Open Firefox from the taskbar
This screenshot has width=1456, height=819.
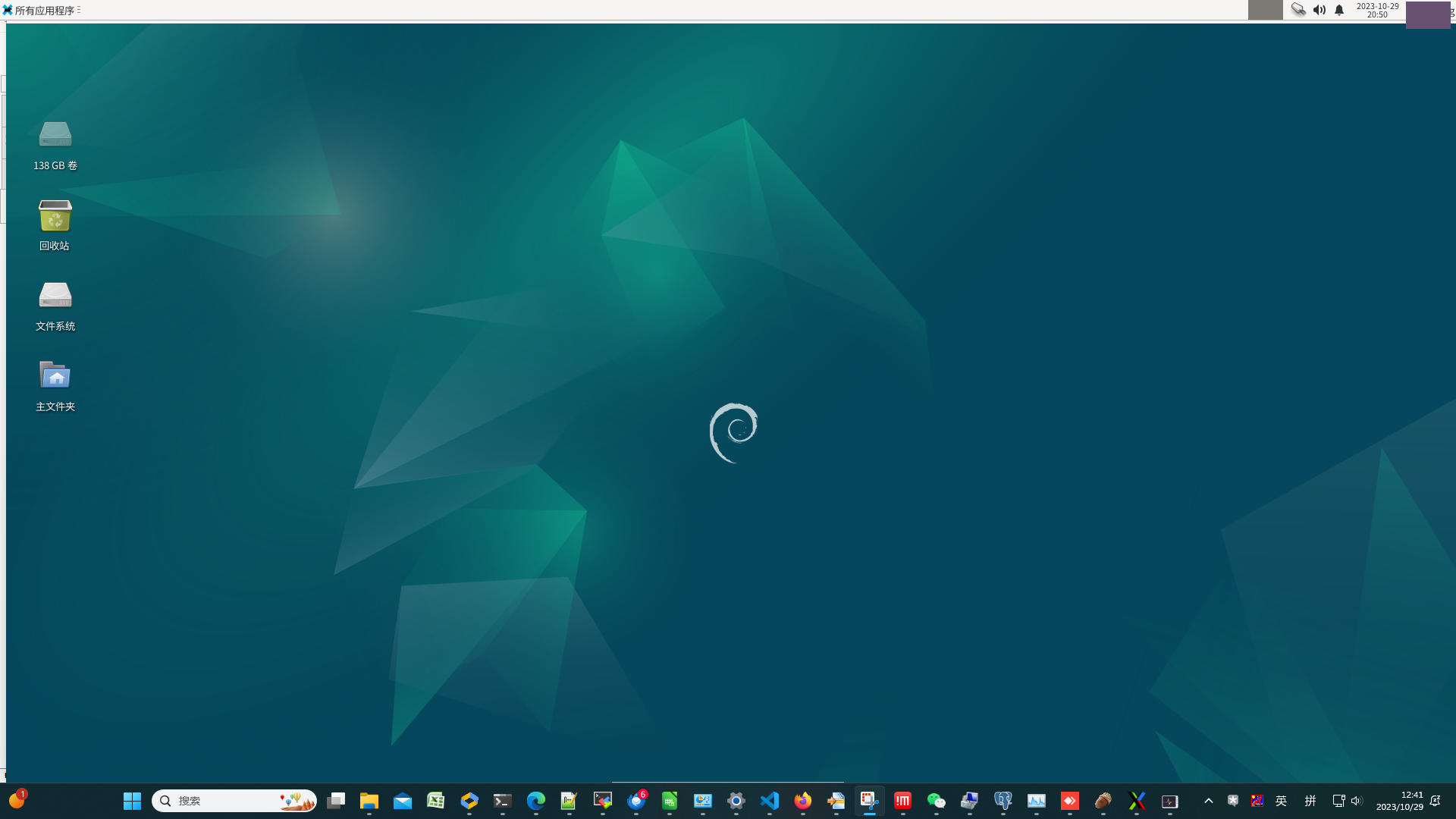pos(803,801)
